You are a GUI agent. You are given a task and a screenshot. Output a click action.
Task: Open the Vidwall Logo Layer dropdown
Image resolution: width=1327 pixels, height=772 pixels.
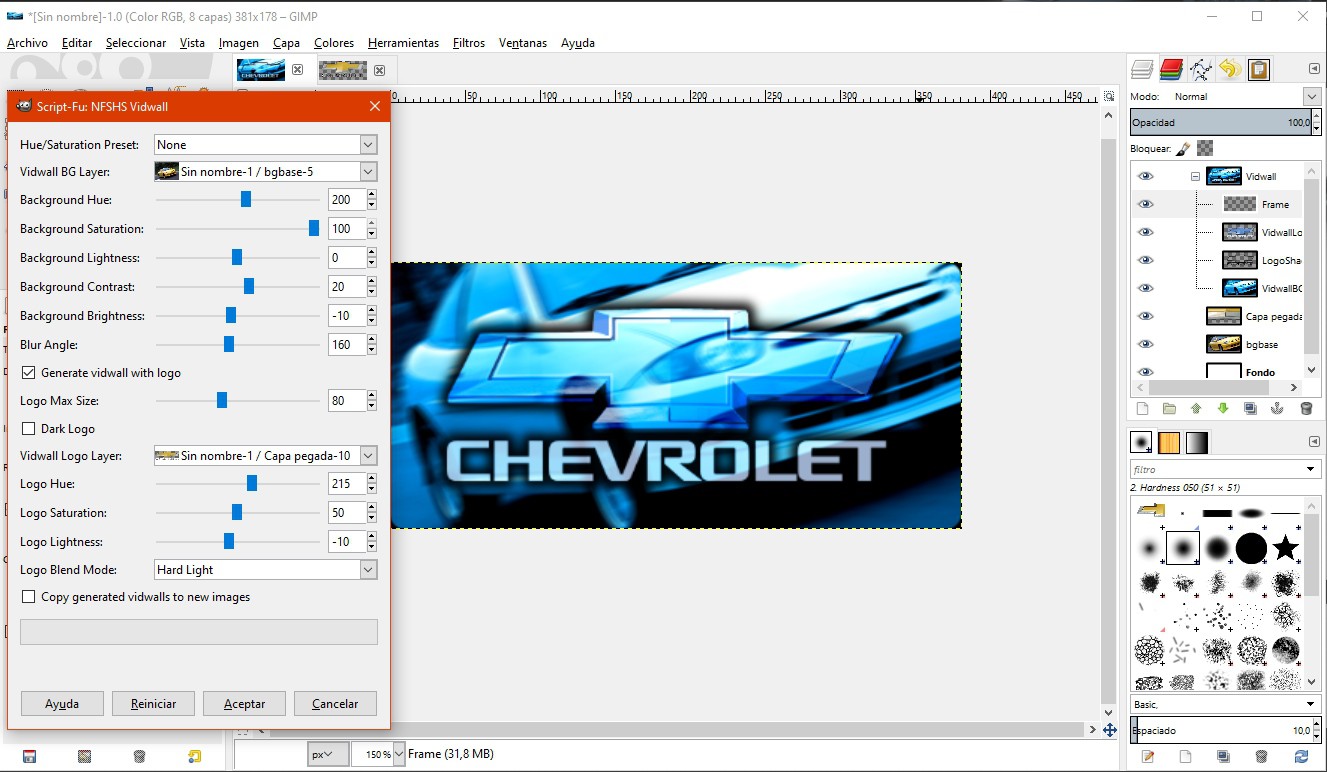pyautogui.click(x=265, y=456)
